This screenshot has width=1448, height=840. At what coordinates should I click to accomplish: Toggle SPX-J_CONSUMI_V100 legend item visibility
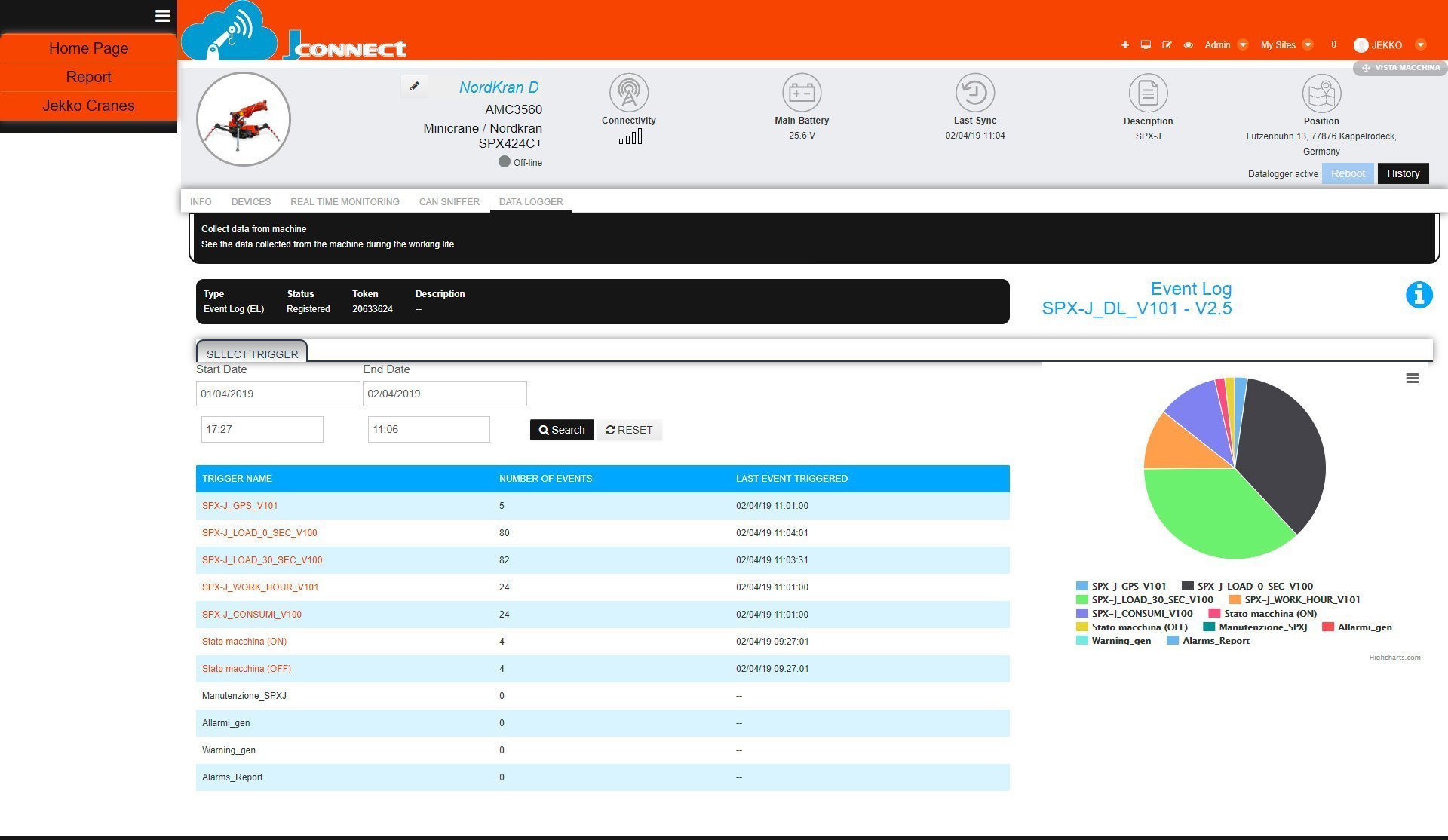[x=1141, y=613]
